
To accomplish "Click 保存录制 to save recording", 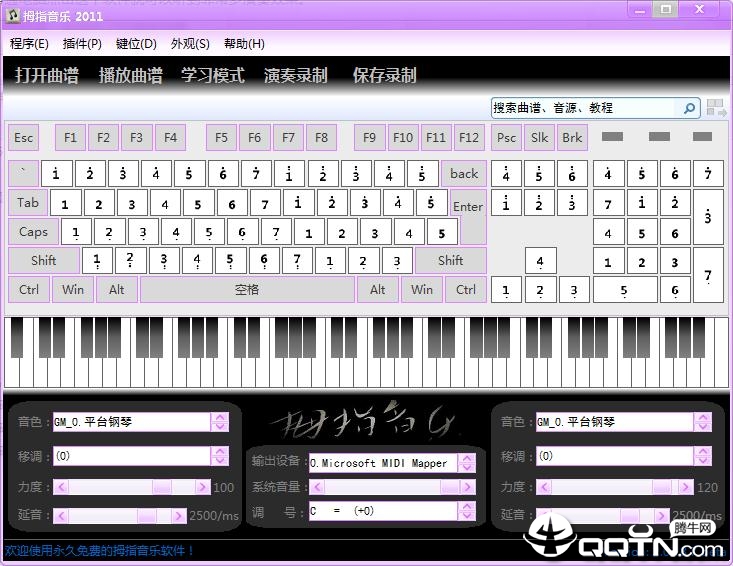I will [384, 75].
